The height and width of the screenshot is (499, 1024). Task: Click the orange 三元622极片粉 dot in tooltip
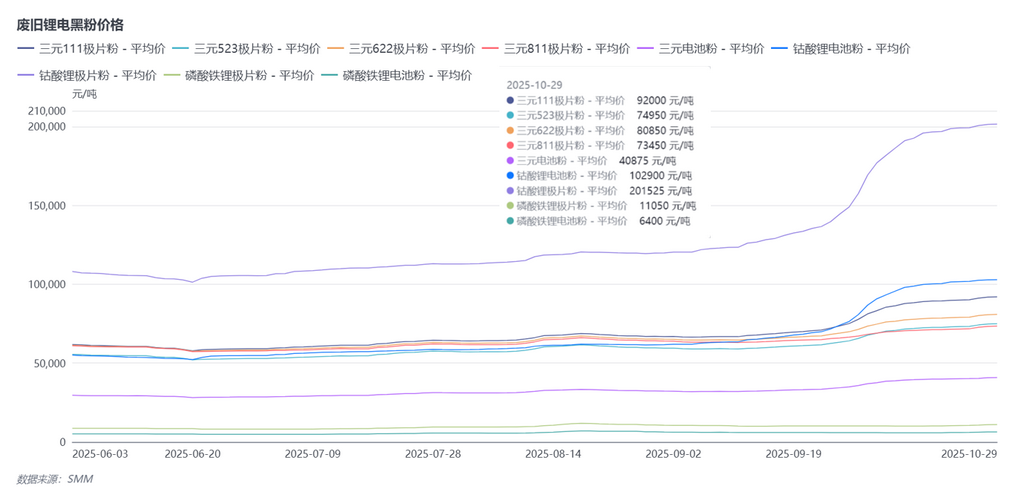point(510,131)
